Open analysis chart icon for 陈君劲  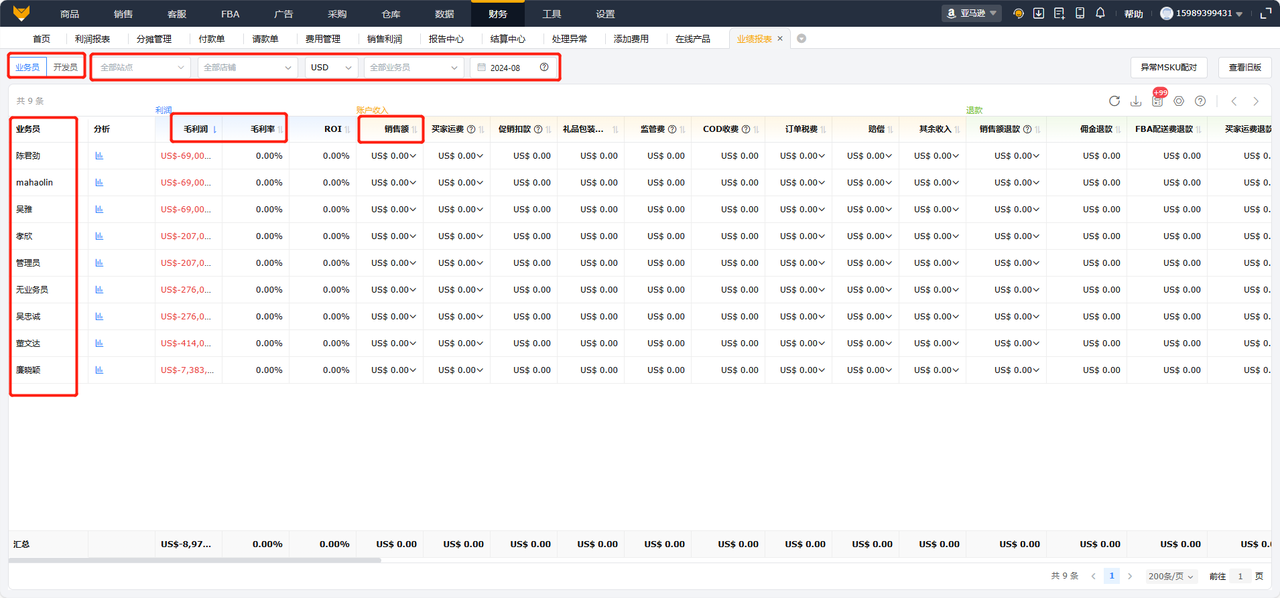[x=99, y=156]
